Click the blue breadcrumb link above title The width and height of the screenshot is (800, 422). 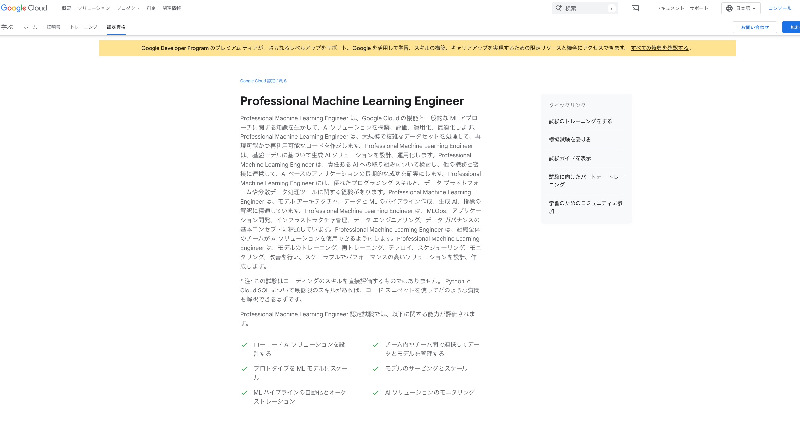[x=263, y=80]
